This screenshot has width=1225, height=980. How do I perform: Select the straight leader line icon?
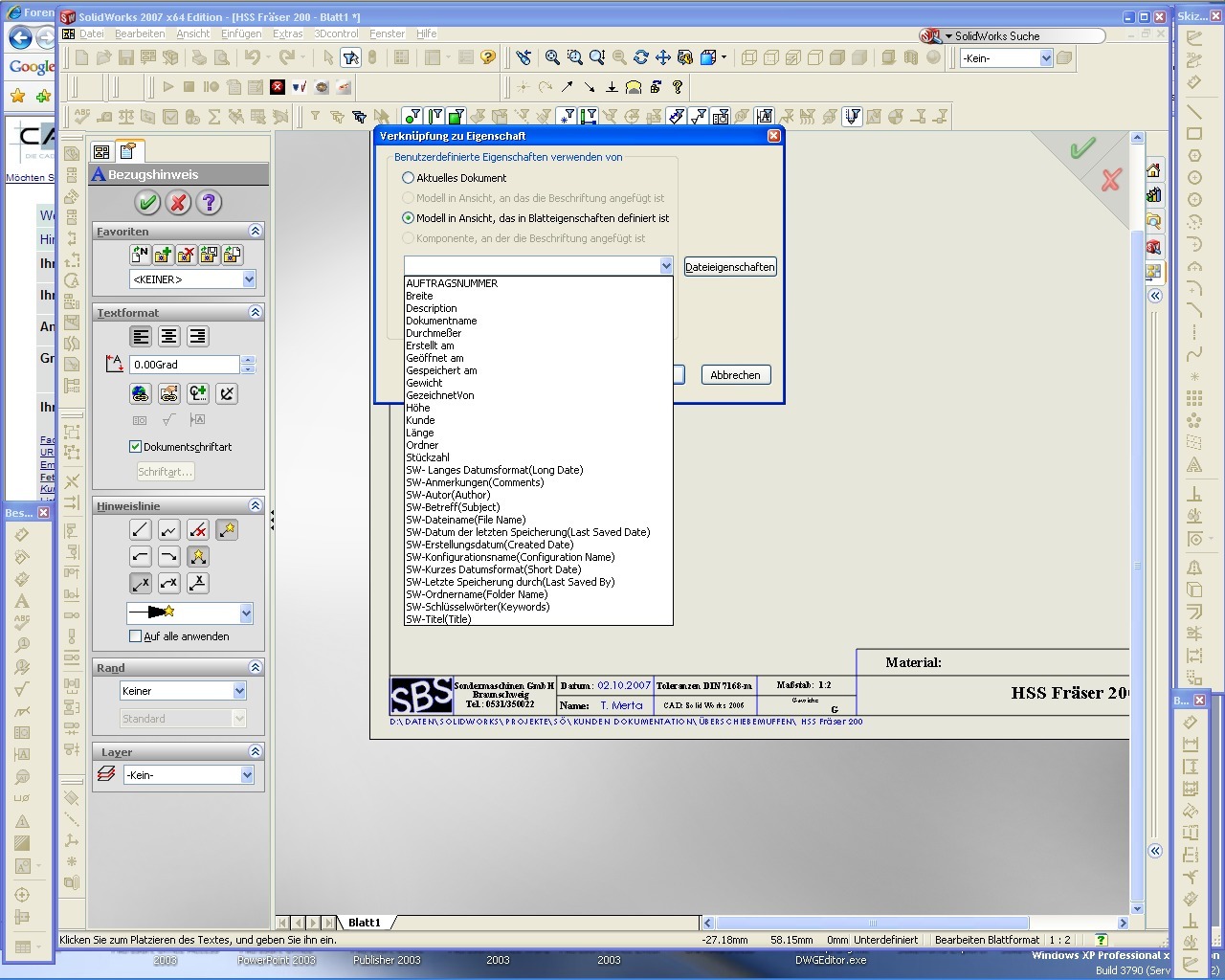(141, 529)
